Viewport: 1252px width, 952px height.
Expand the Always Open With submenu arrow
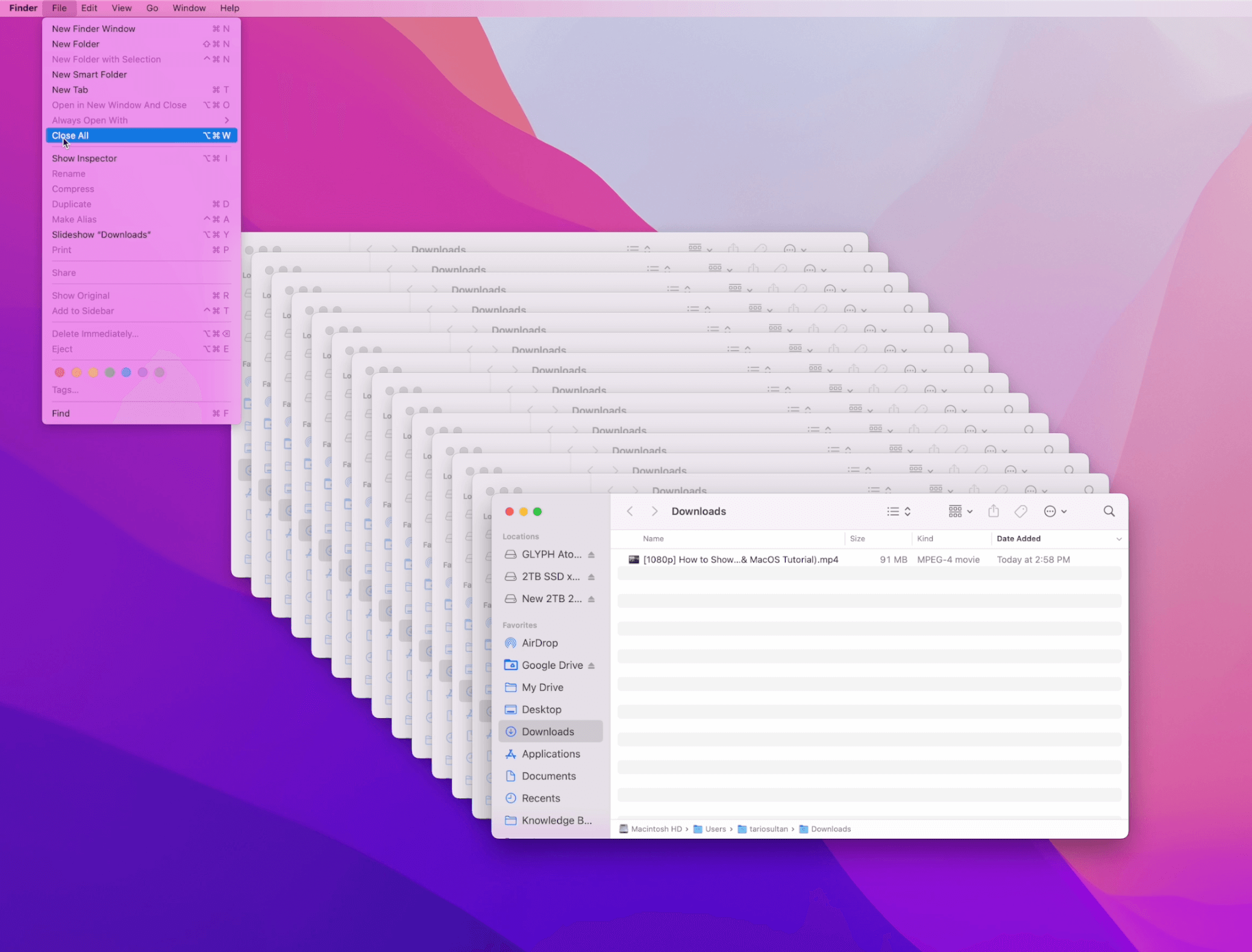tap(227, 121)
